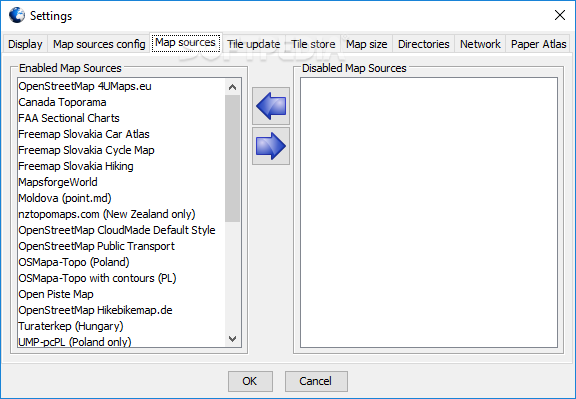Select OpenStreetMap CloudMade Default Style
Screen dimensions: 576x399
pyautogui.click(x=121, y=230)
